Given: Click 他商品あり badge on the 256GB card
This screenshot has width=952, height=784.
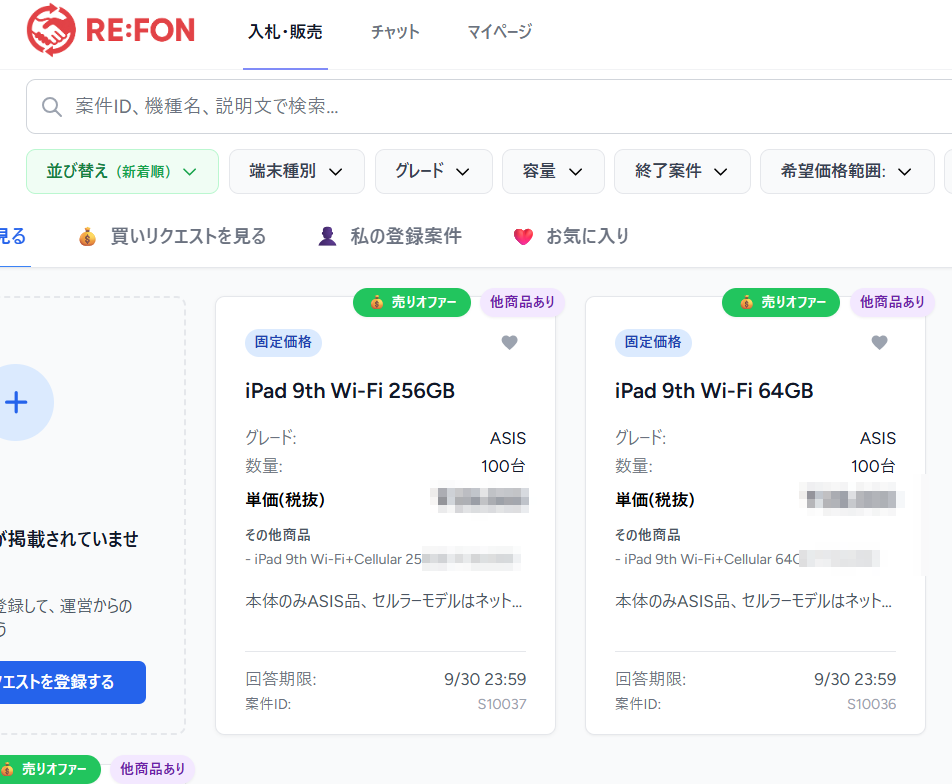Looking at the screenshot, I should (522, 302).
